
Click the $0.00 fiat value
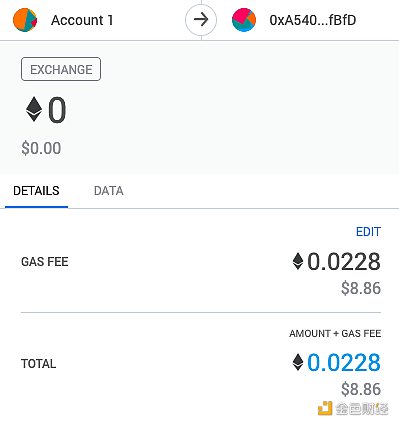[x=41, y=148]
